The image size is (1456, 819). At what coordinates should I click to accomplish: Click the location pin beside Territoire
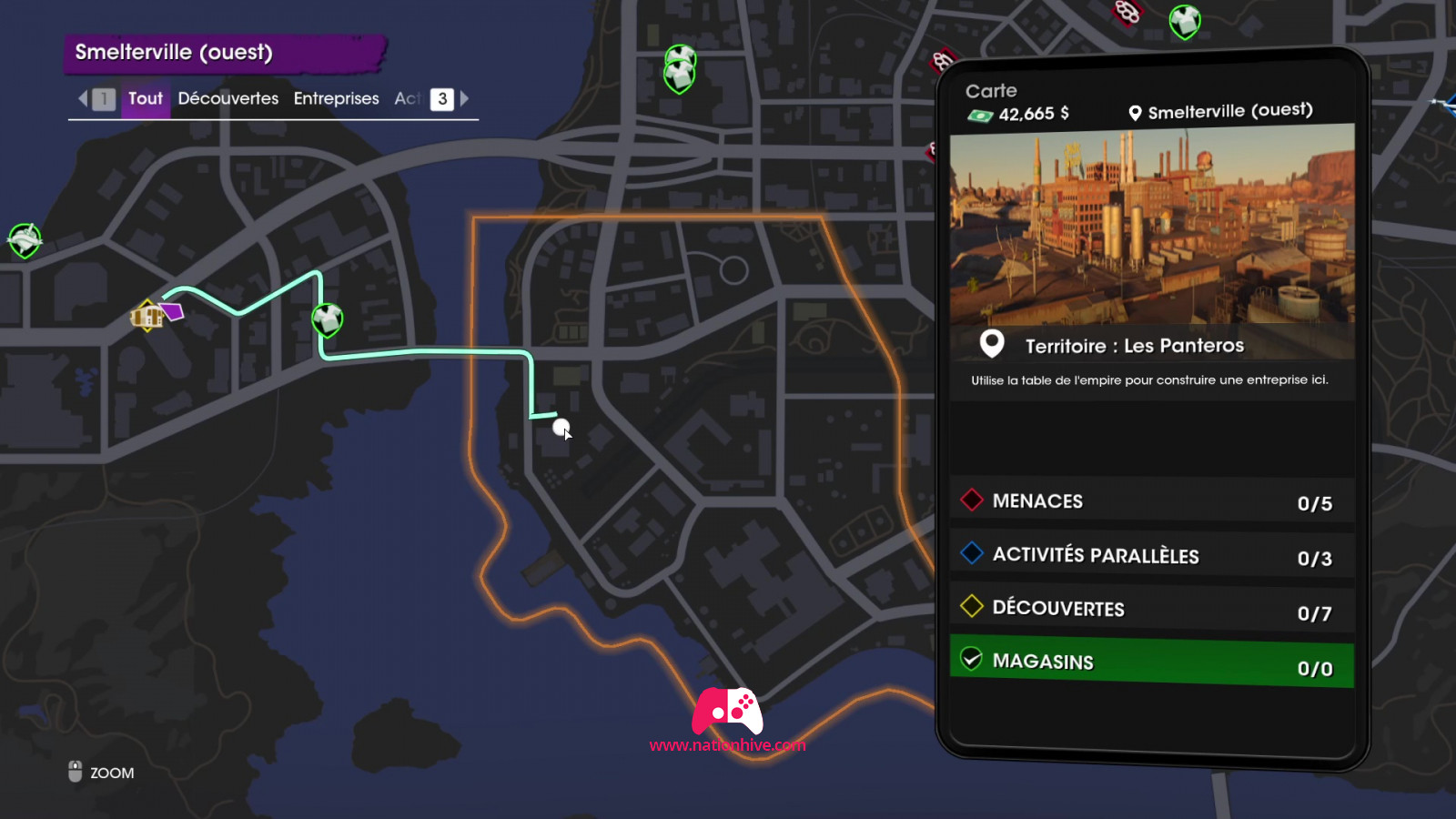point(992,343)
